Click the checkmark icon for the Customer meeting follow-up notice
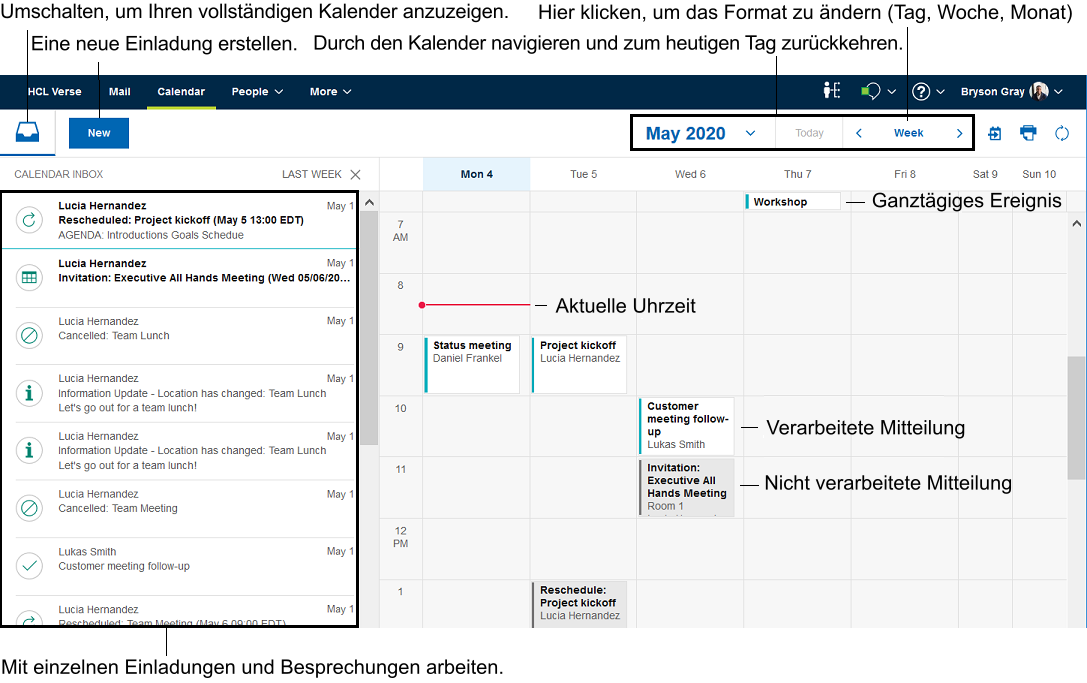1087x683 pixels. coord(29,566)
